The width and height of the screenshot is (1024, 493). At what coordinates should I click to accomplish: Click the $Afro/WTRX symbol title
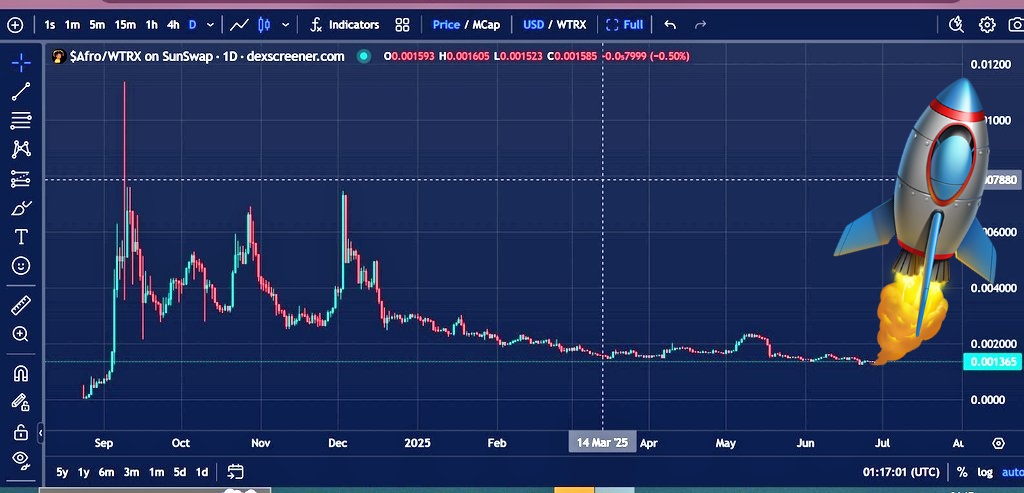coord(207,57)
